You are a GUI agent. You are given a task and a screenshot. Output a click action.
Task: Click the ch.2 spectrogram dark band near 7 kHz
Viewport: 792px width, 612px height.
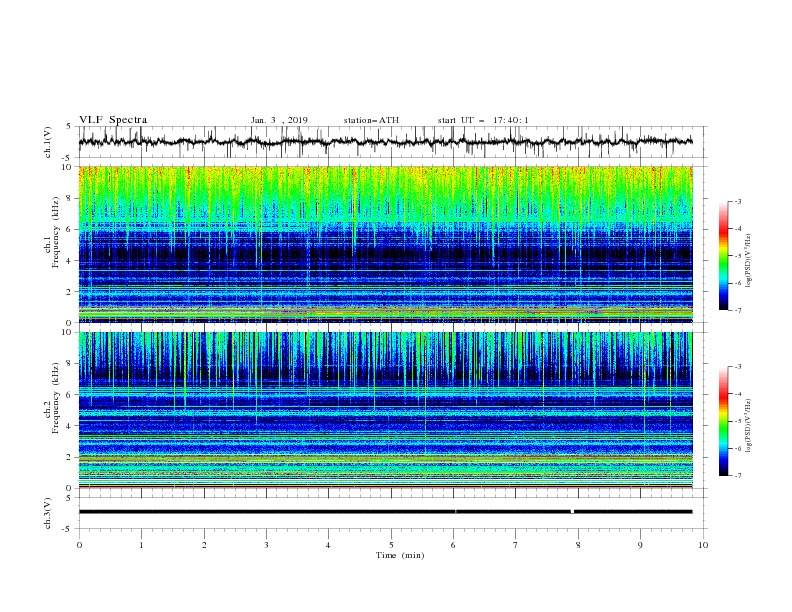[385, 376]
